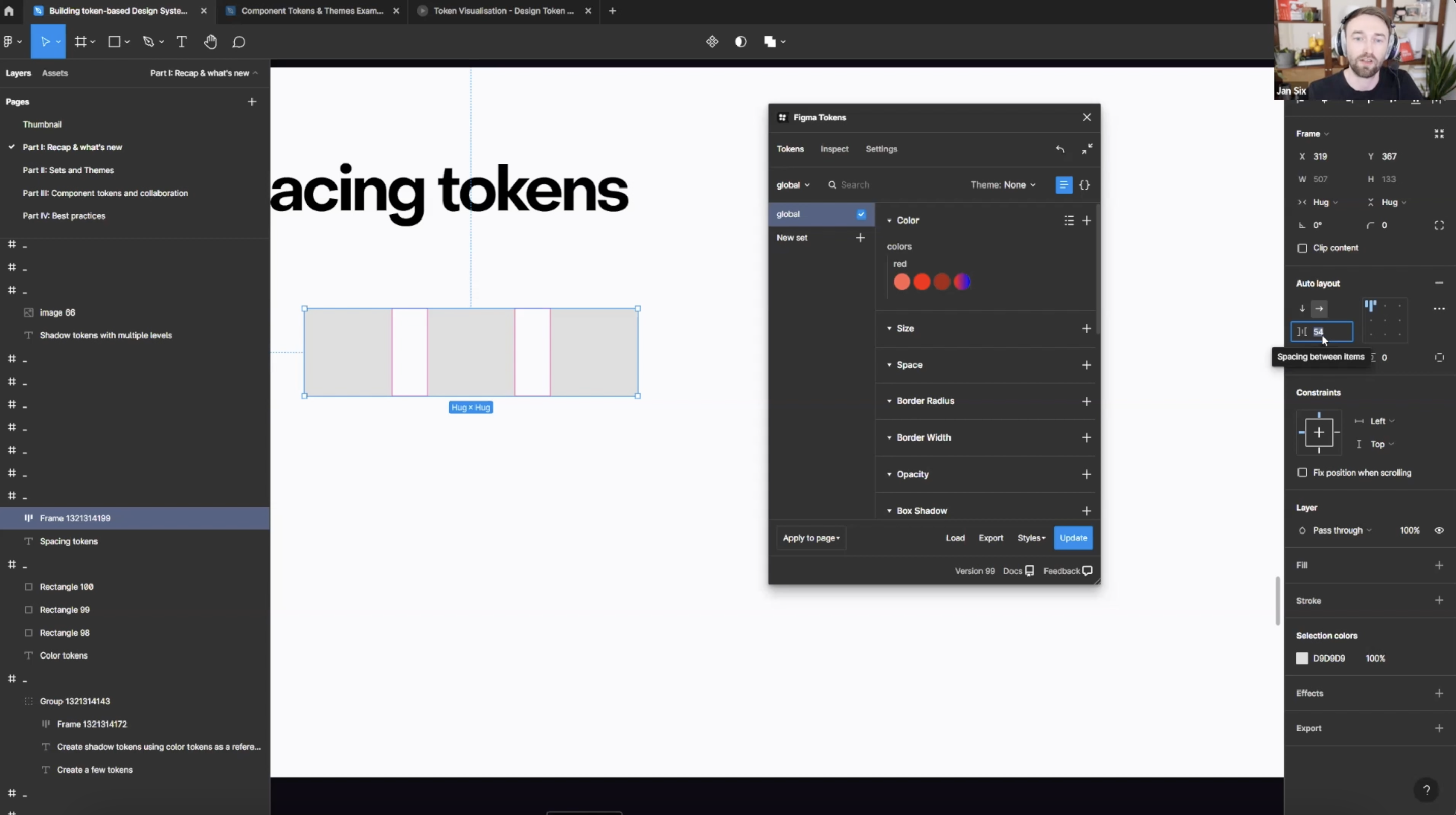Click the D9D9D9 selection color swatch
The image size is (1456, 815).
point(1302,659)
